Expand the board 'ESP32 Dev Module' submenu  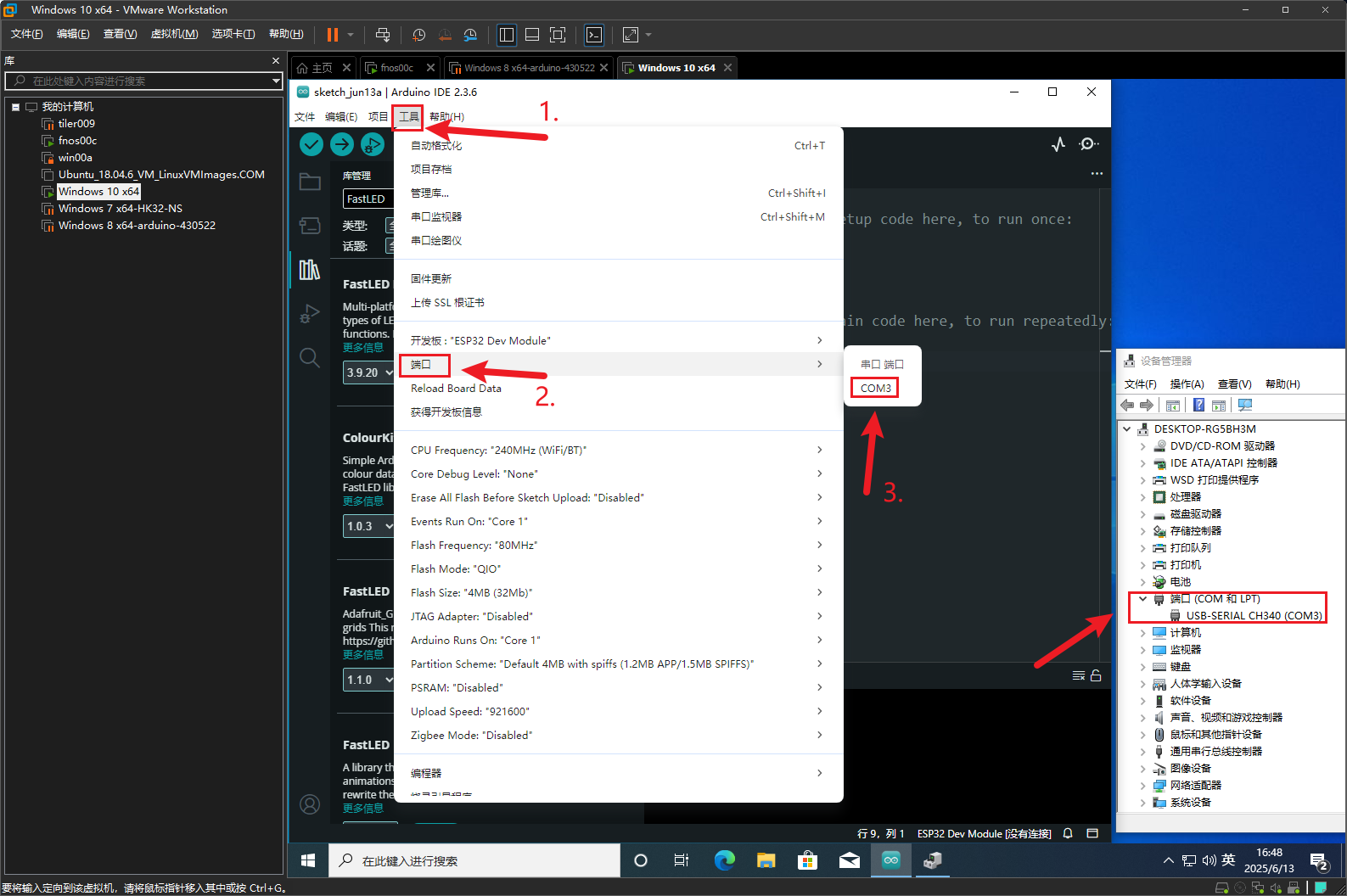[x=618, y=341]
